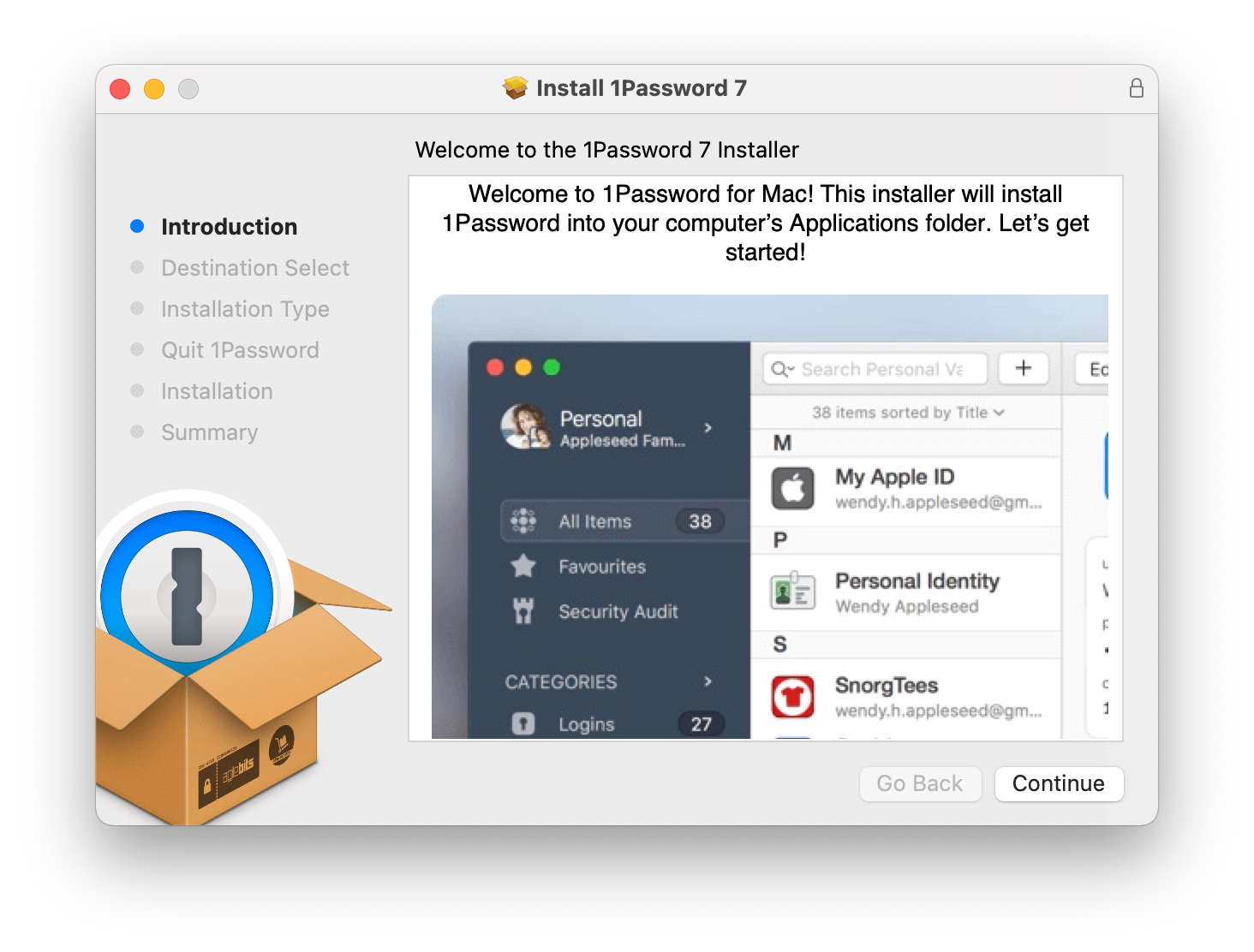Image resolution: width=1254 pixels, height=952 pixels.
Task: Click the 'SnorgTees' entry text
Action: [x=887, y=685]
